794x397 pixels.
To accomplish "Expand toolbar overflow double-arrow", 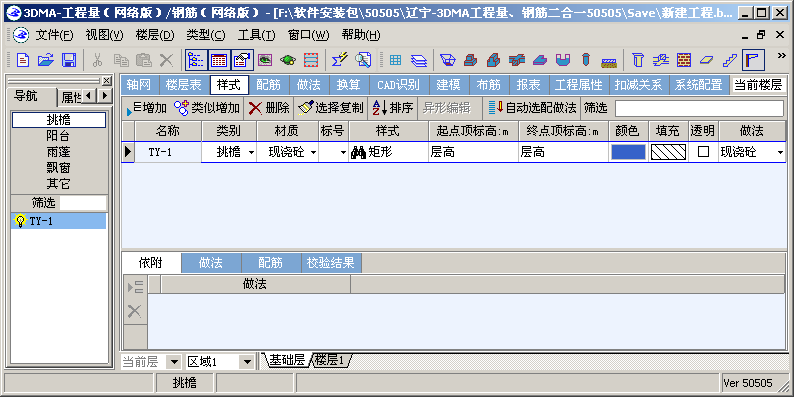I will pyautogui.click(x=781, y=55).
